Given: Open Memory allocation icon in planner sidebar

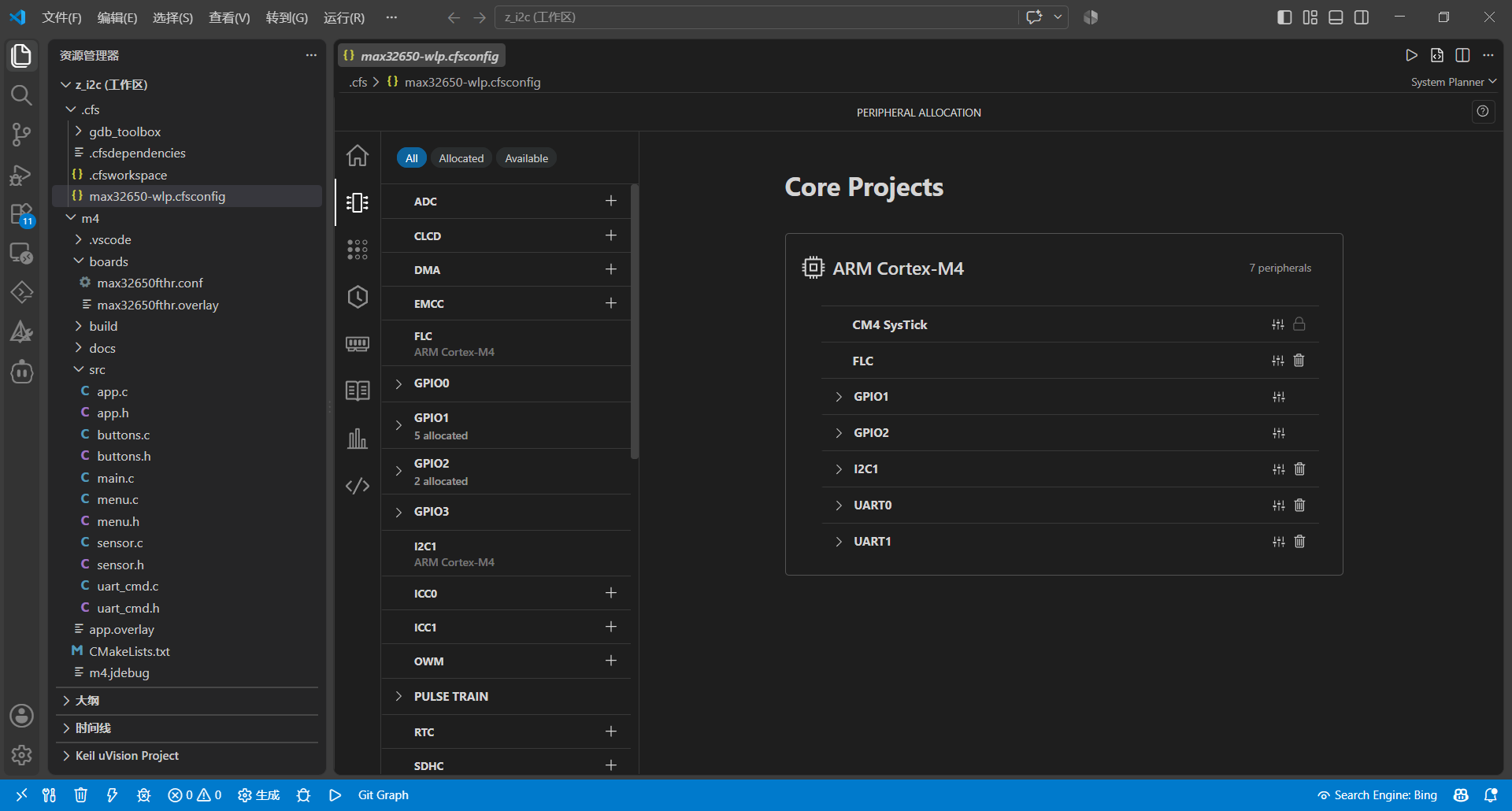Looking at the screenshot, I should pyautogui.click(x=358, y=344).
